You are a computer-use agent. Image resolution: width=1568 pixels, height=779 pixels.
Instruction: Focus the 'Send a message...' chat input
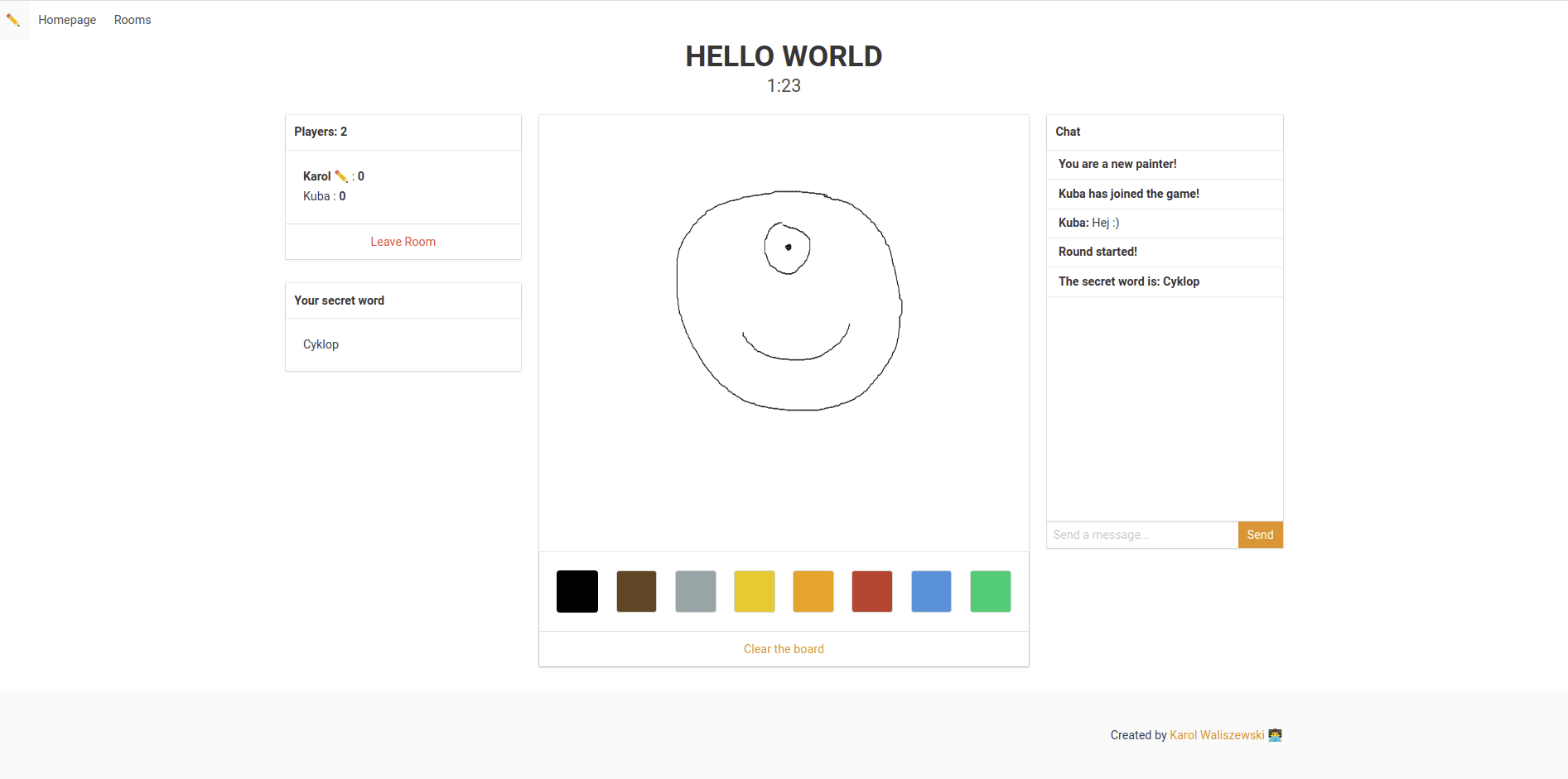[1142, 535]
